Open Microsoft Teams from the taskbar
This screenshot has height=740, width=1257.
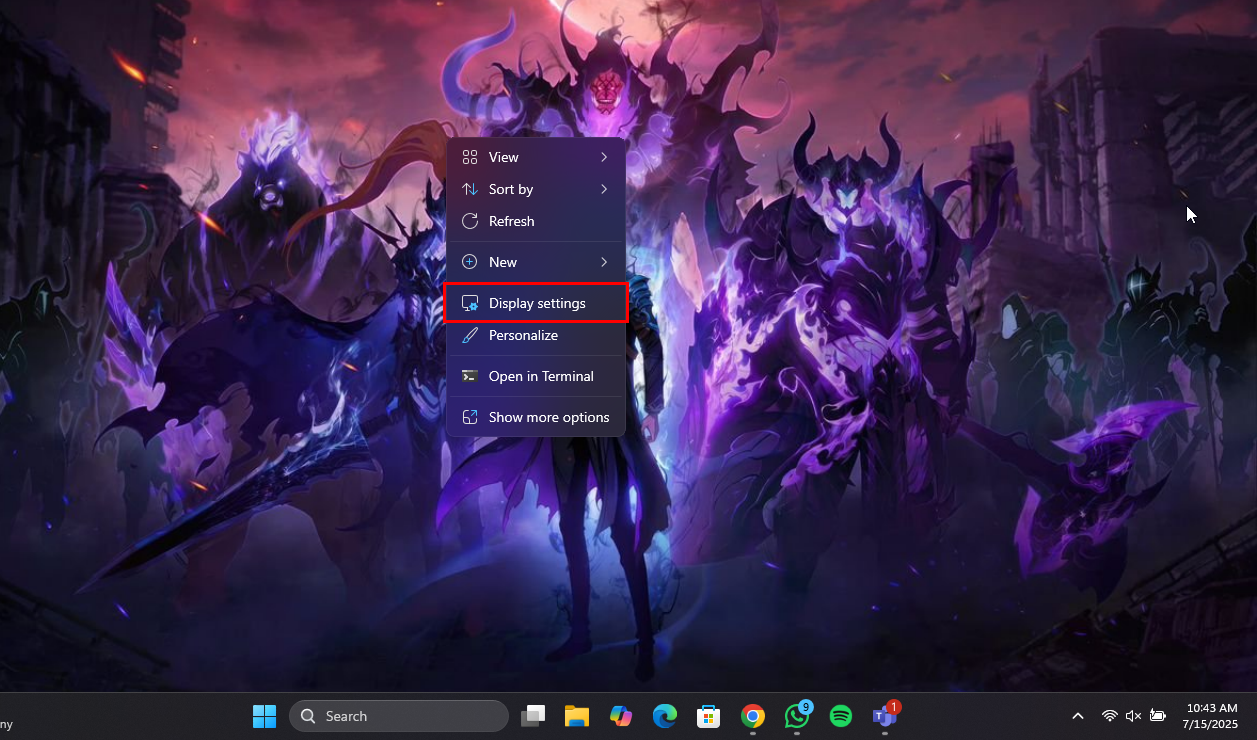[885, 716]
